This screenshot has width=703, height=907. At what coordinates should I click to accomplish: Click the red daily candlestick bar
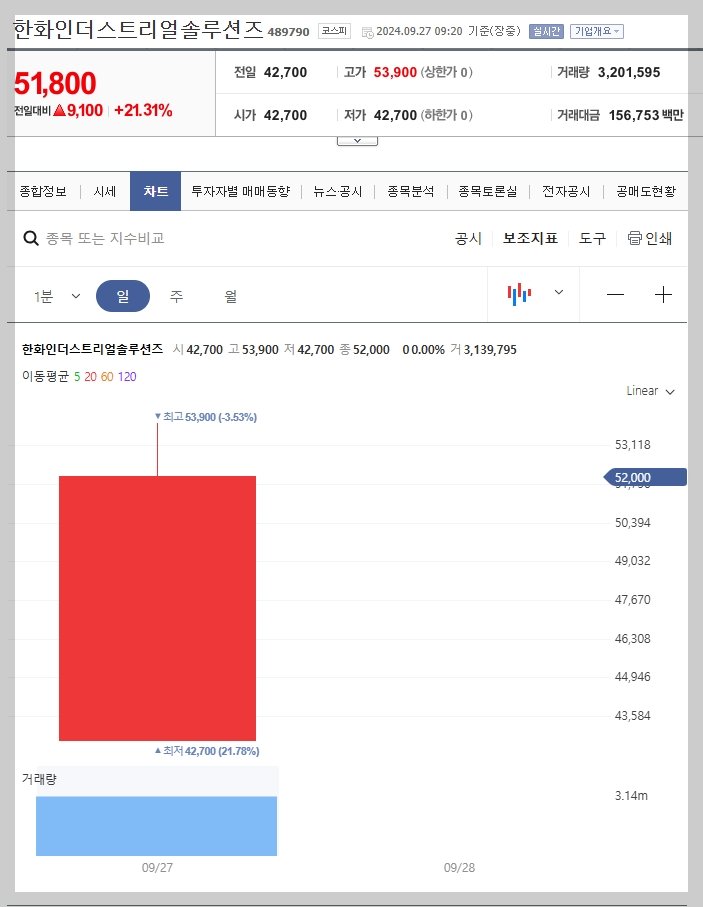click(157, 608)
